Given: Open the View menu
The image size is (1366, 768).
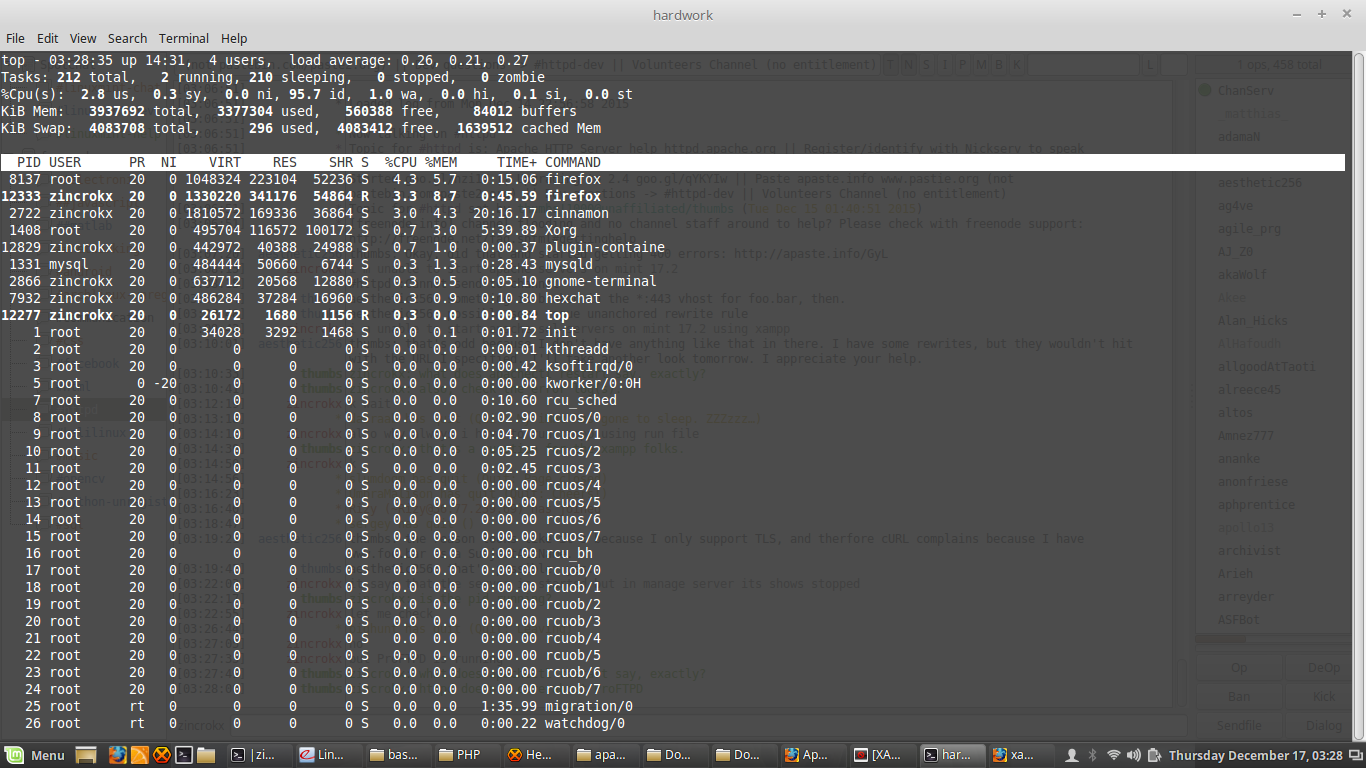Looking at the screenshot, I should tap(83, 38).
